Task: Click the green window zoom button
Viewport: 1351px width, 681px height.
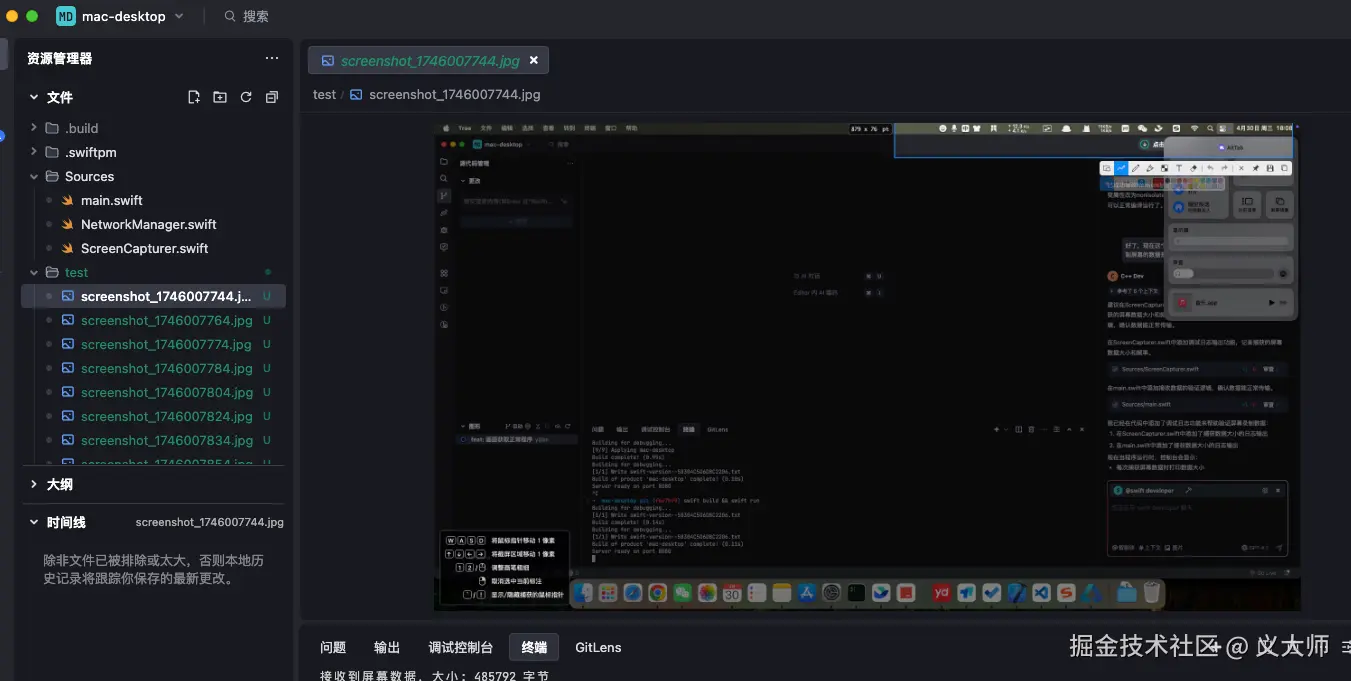Action: click(32, 16)
